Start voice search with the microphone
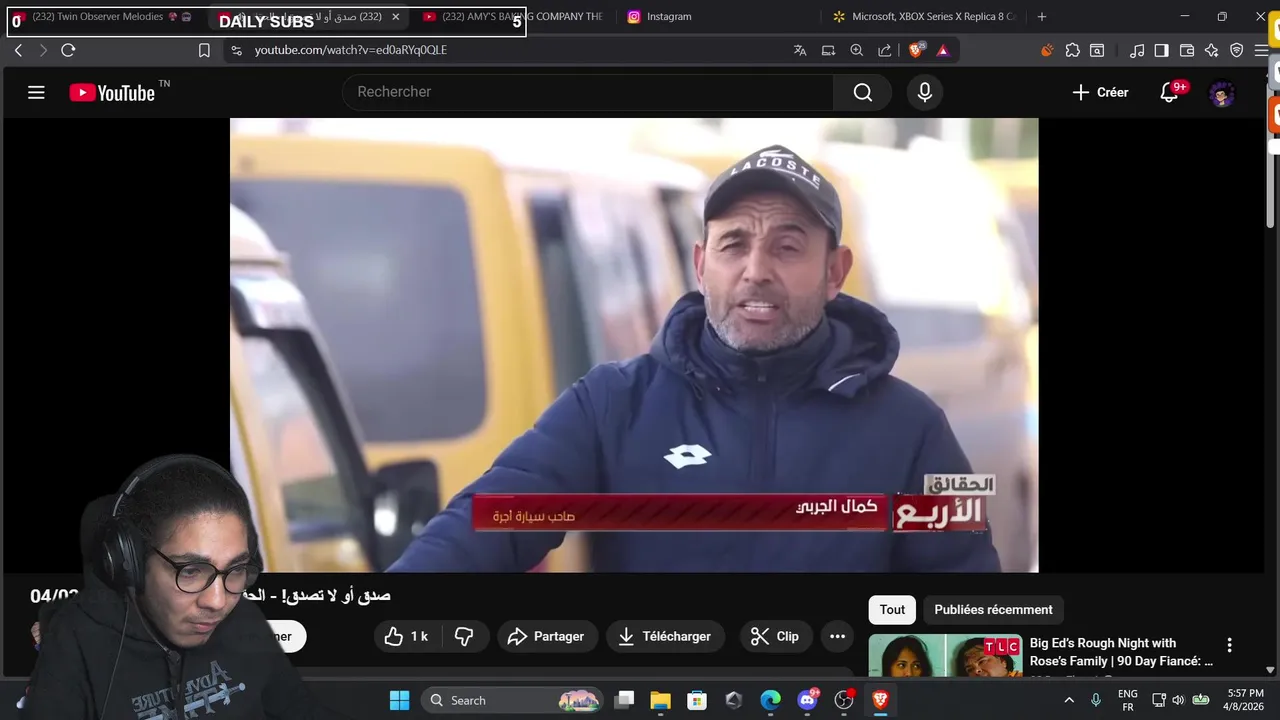Image resolution: width=1280 pixels, height=720 pixels. [924, 92]
